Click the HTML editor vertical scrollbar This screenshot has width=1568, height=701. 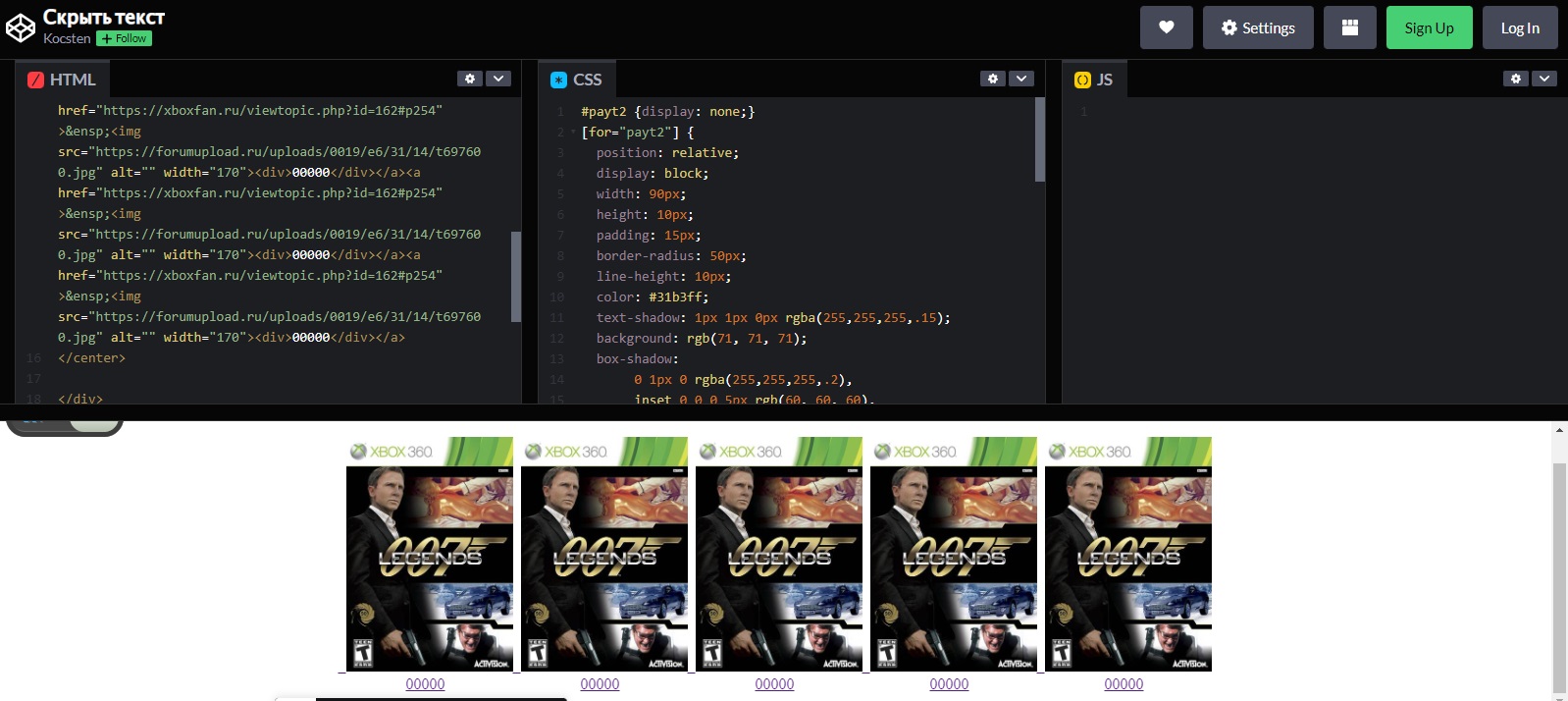pos(516,276)
